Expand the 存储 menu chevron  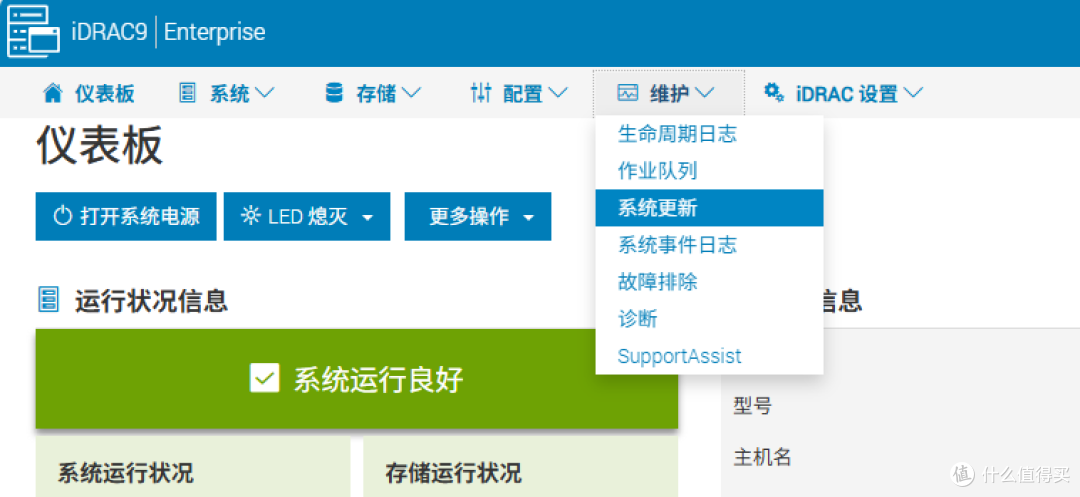[411, 93]
